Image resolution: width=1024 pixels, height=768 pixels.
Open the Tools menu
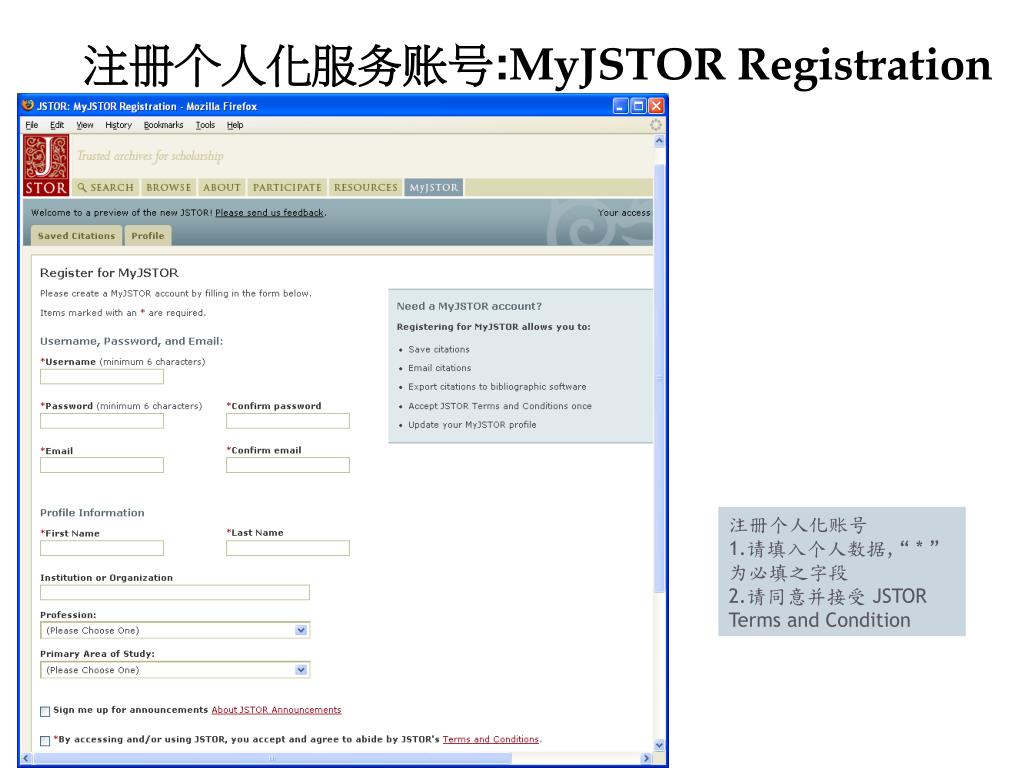click(x=205, y=125)
